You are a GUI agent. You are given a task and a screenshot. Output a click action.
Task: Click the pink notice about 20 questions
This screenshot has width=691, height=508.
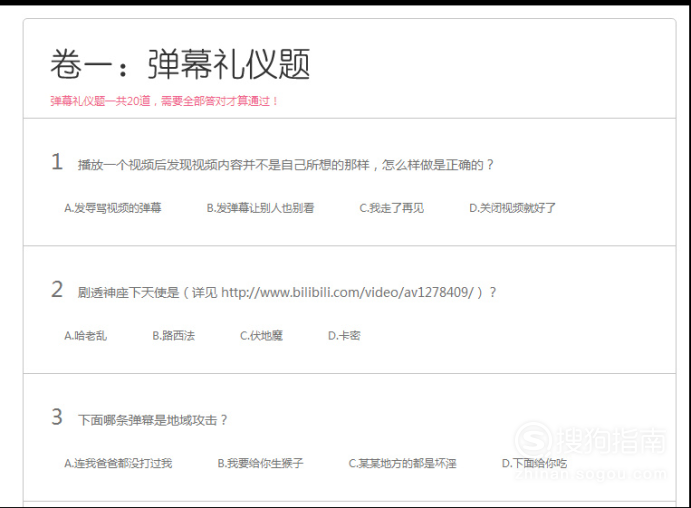click(x=164, y=101)
